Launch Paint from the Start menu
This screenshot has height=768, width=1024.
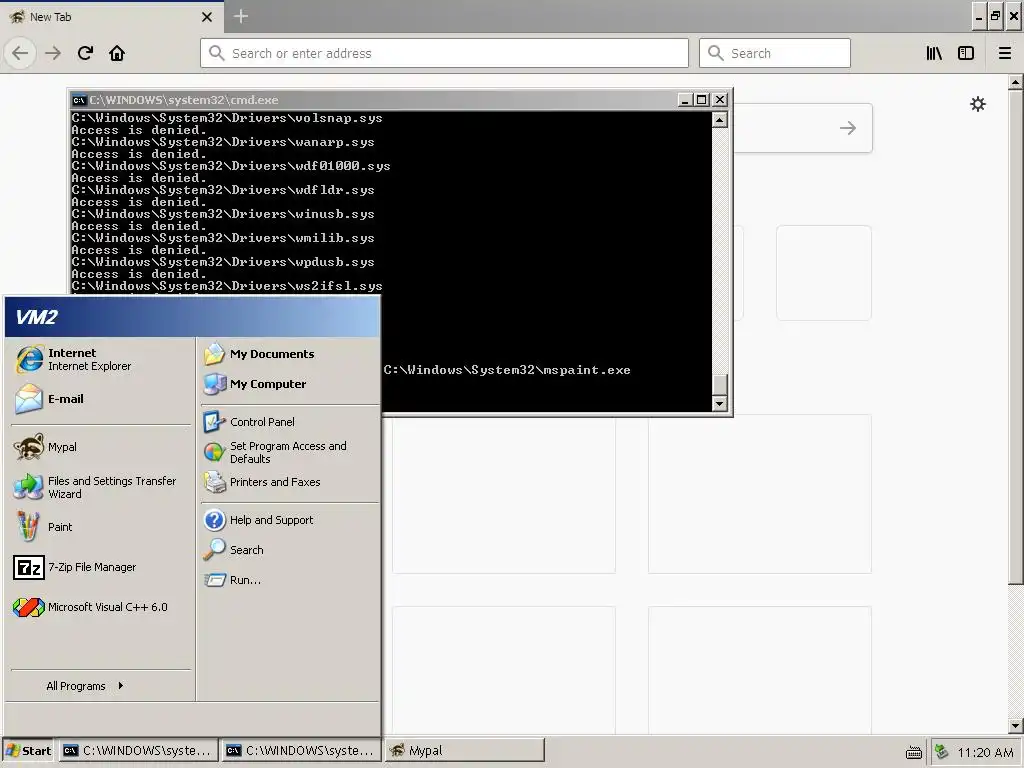[x=101, y=527]
